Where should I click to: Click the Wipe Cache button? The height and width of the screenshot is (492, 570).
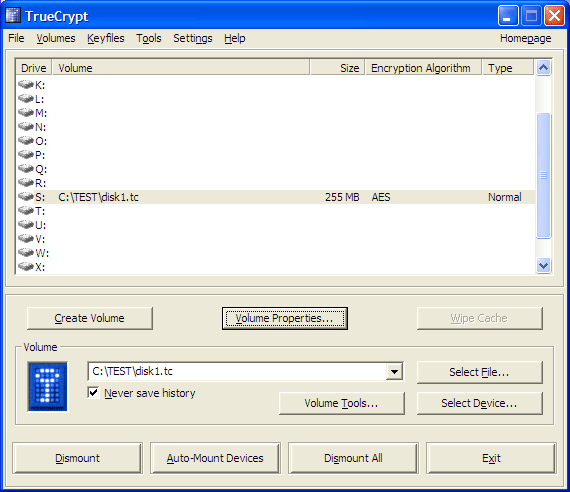(479, 318)
